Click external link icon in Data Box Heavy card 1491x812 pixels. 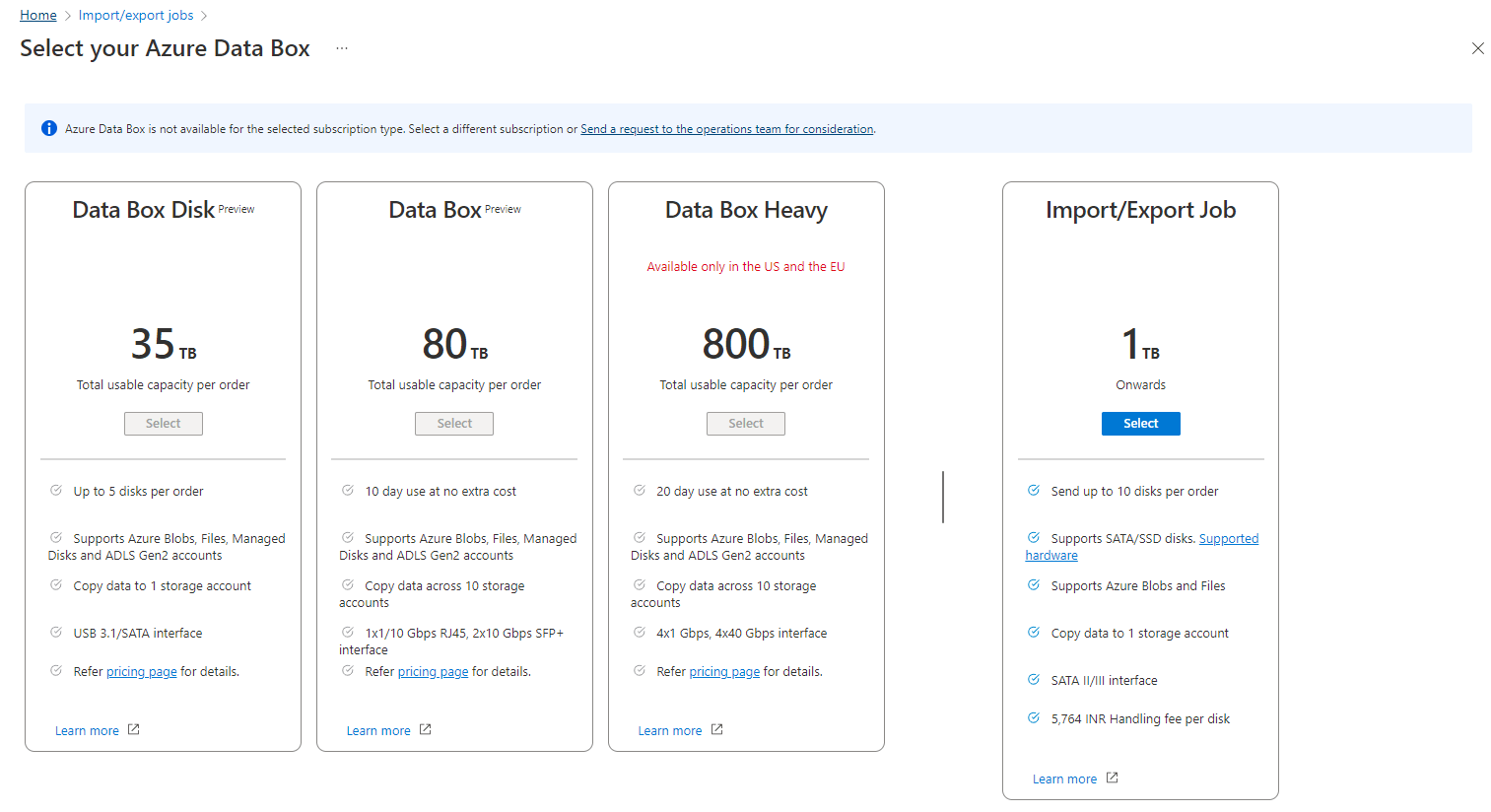tap(717, 730)
